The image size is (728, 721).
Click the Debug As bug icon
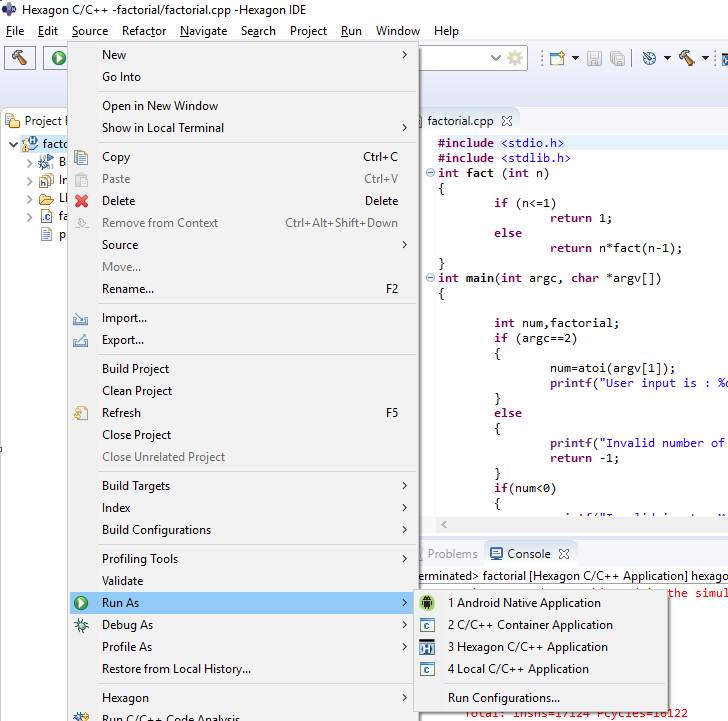click(81, 625)
